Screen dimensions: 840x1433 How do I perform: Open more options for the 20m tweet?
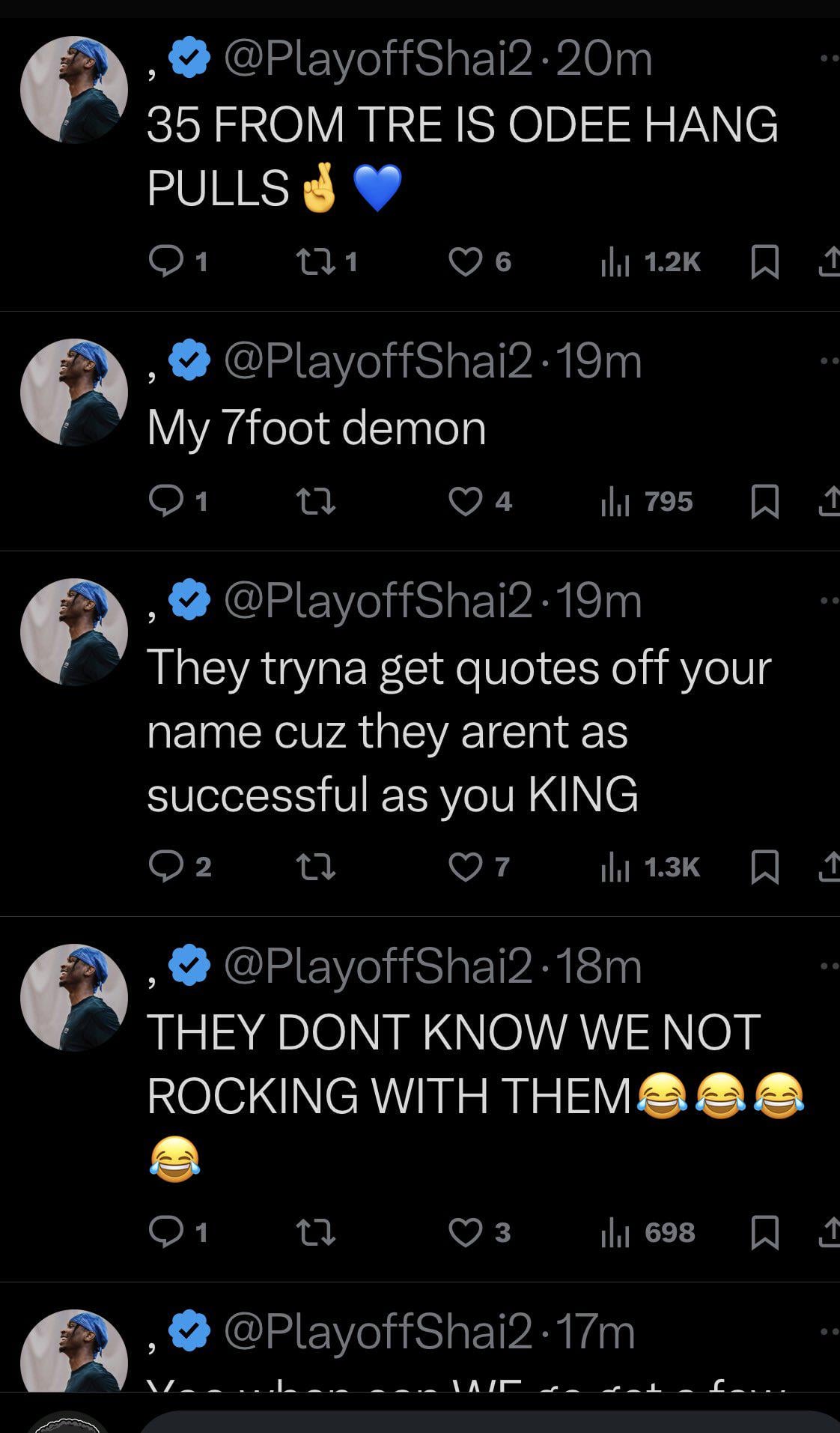click(828, 58)
